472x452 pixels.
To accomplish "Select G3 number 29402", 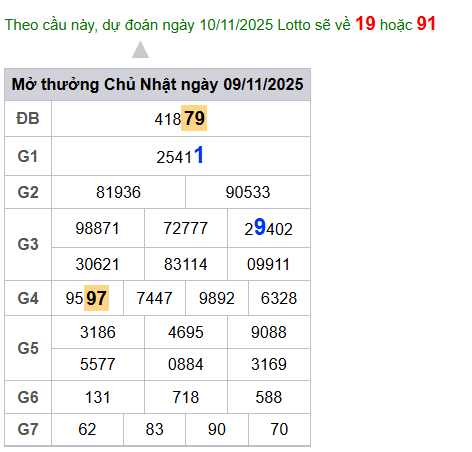I will [269, 228].
